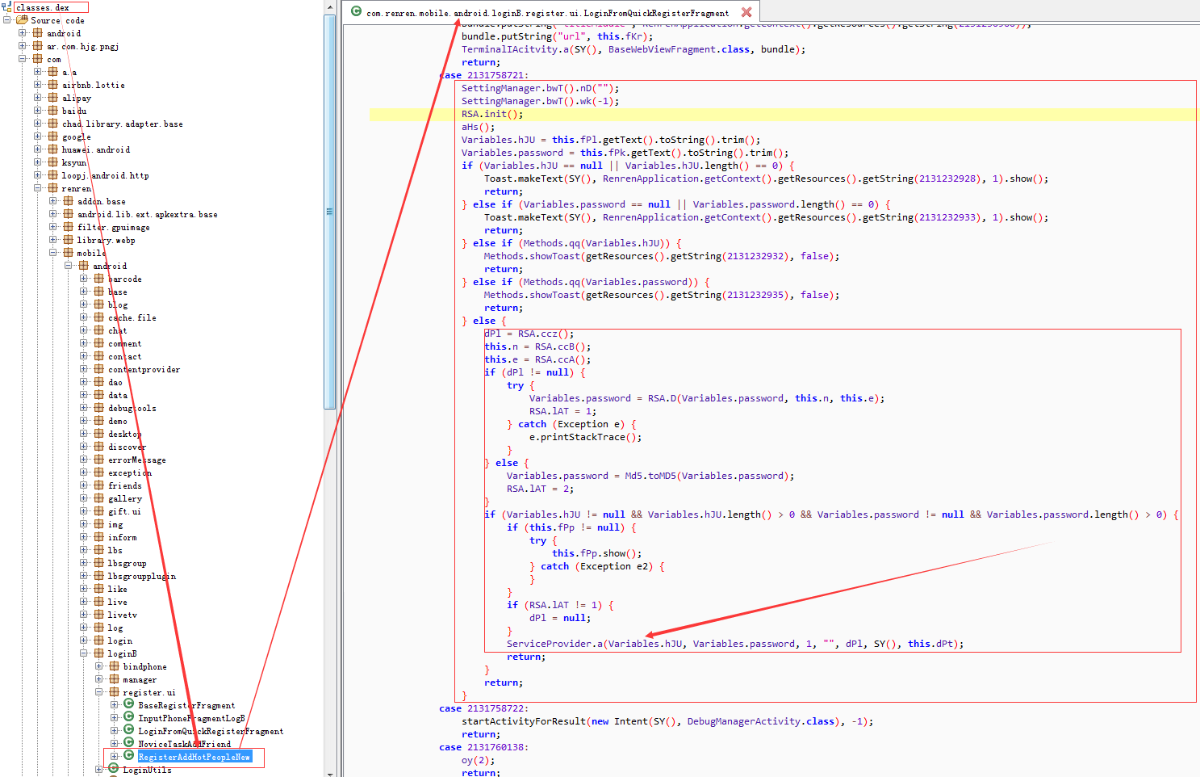Select the debugtools package
The width and height of the screenshot is (1200, 777).
point(133,408)
